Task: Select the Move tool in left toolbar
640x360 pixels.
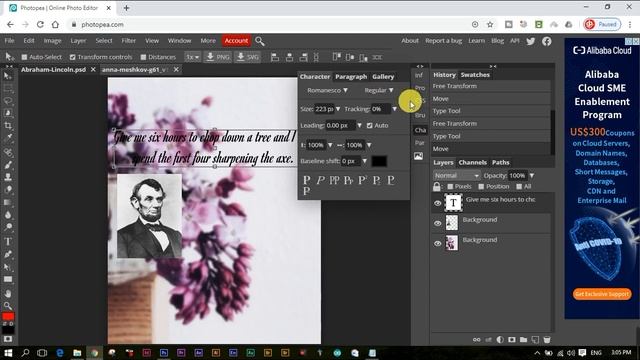Action: 8,76
